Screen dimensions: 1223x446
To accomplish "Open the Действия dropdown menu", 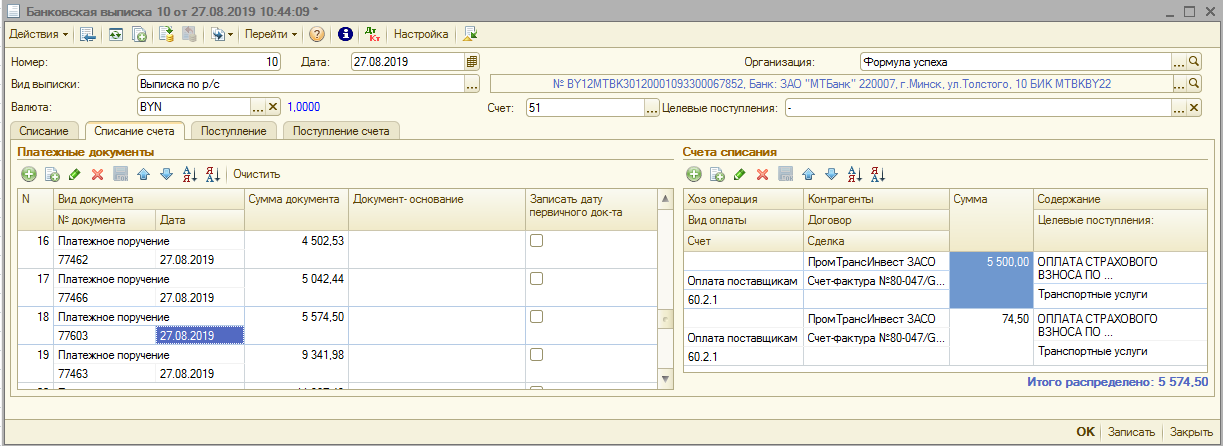I will (x=38, y=34).
